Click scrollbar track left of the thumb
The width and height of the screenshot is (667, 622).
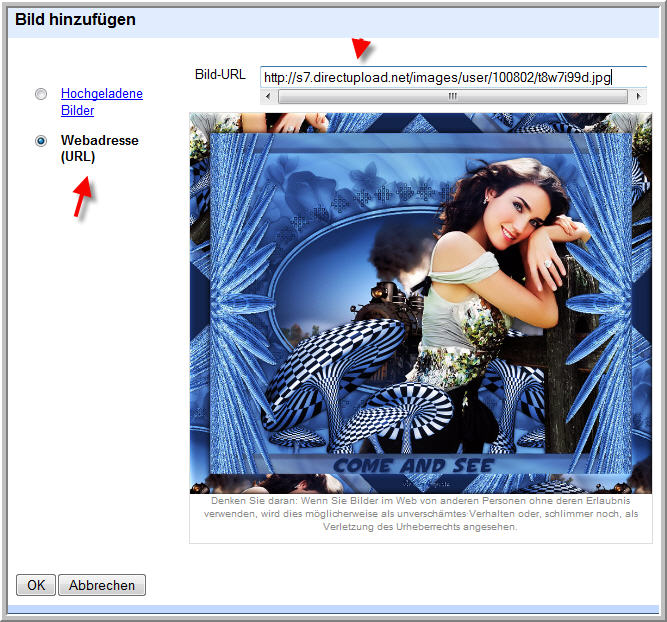click(x=273, y=97)
